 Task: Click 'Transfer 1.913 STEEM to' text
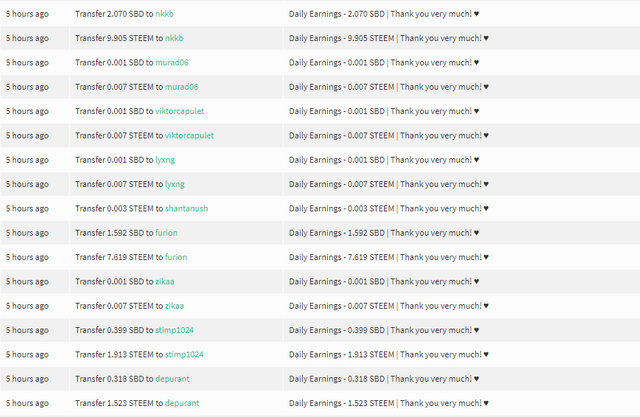119,355
